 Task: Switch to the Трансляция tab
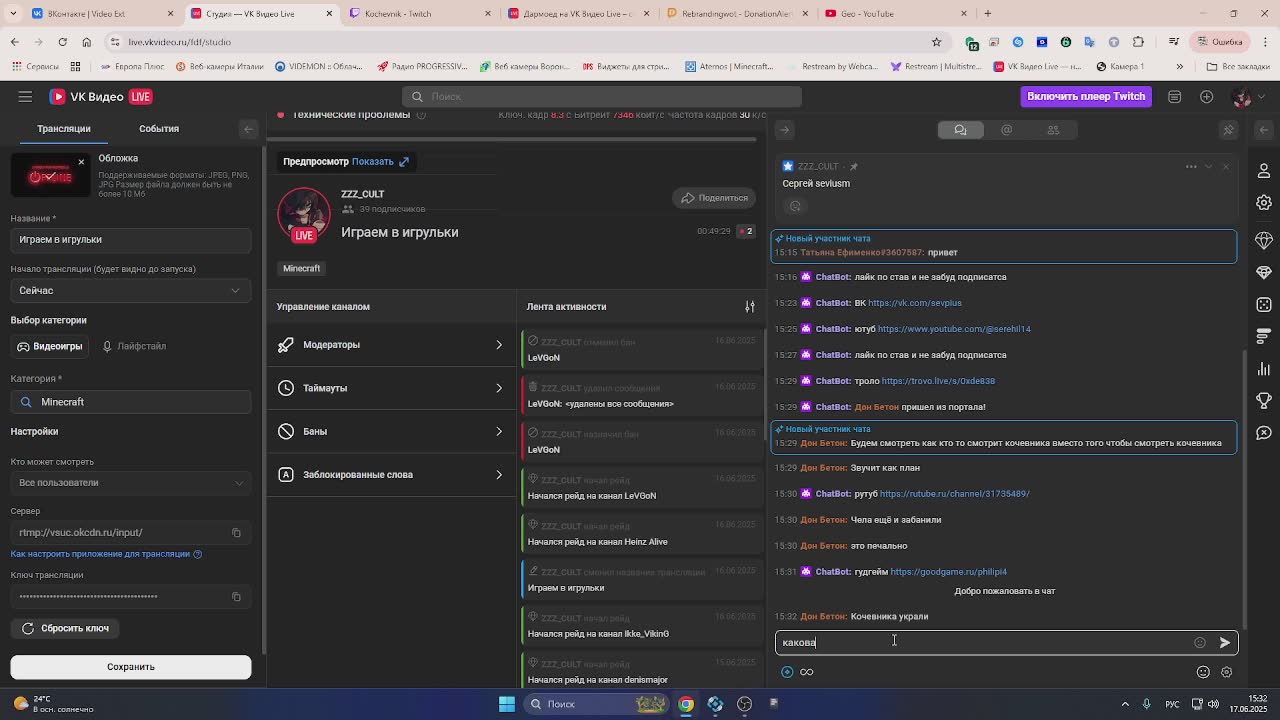click(64, 129)
